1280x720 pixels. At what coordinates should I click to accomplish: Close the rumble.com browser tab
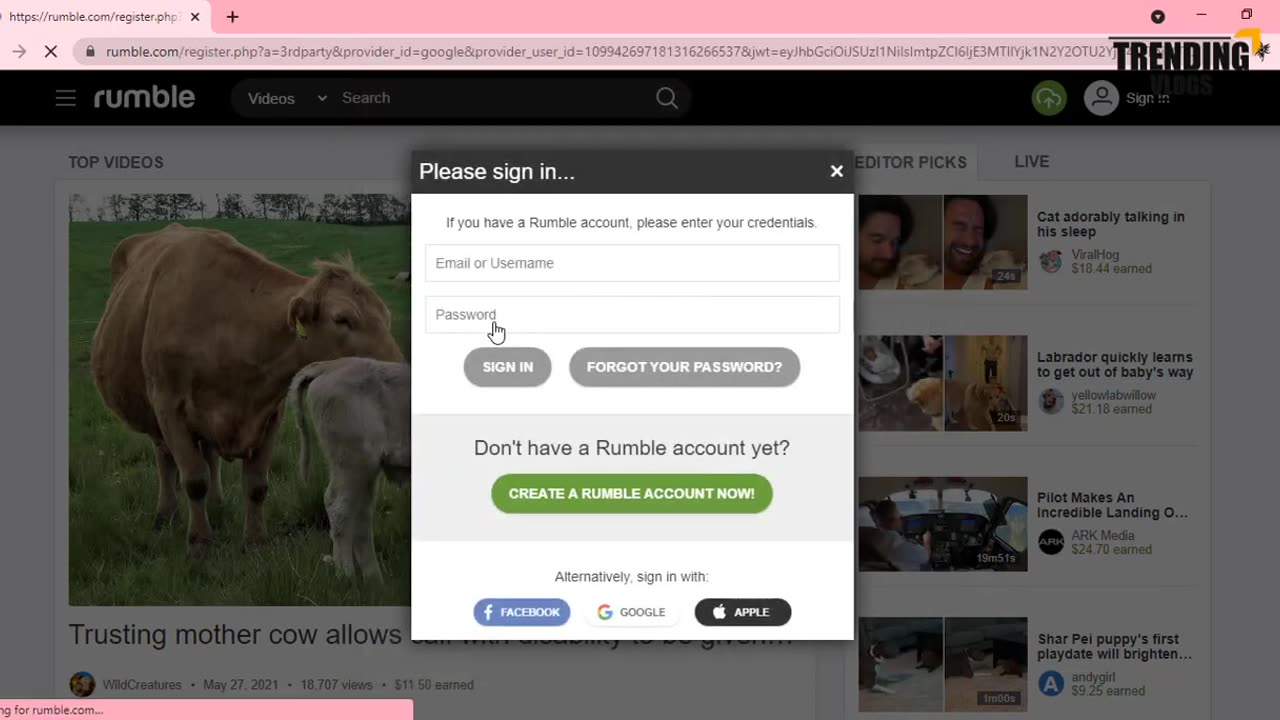point(195,17)
